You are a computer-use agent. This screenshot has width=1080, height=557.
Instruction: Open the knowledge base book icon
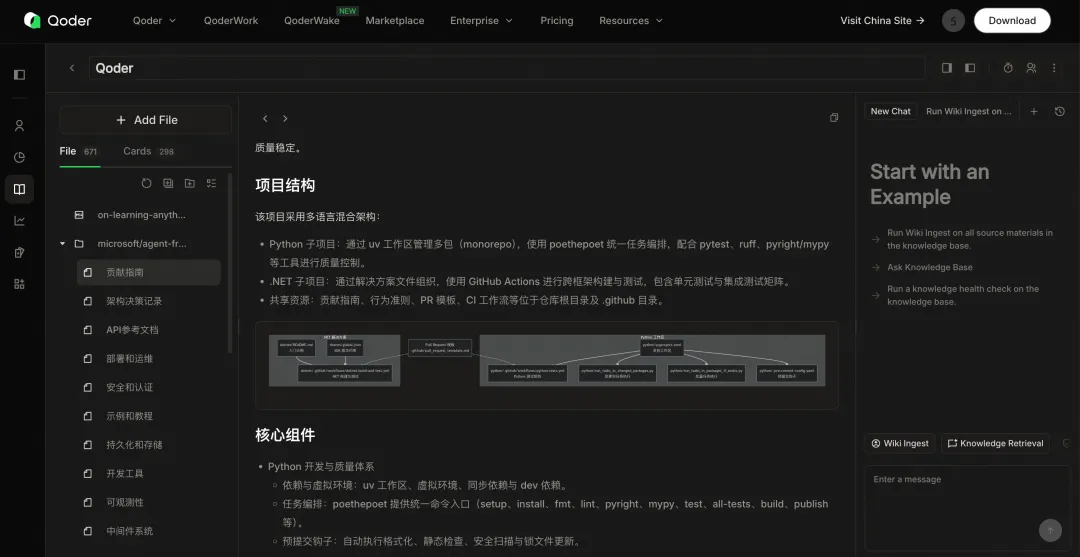point(19,189)
